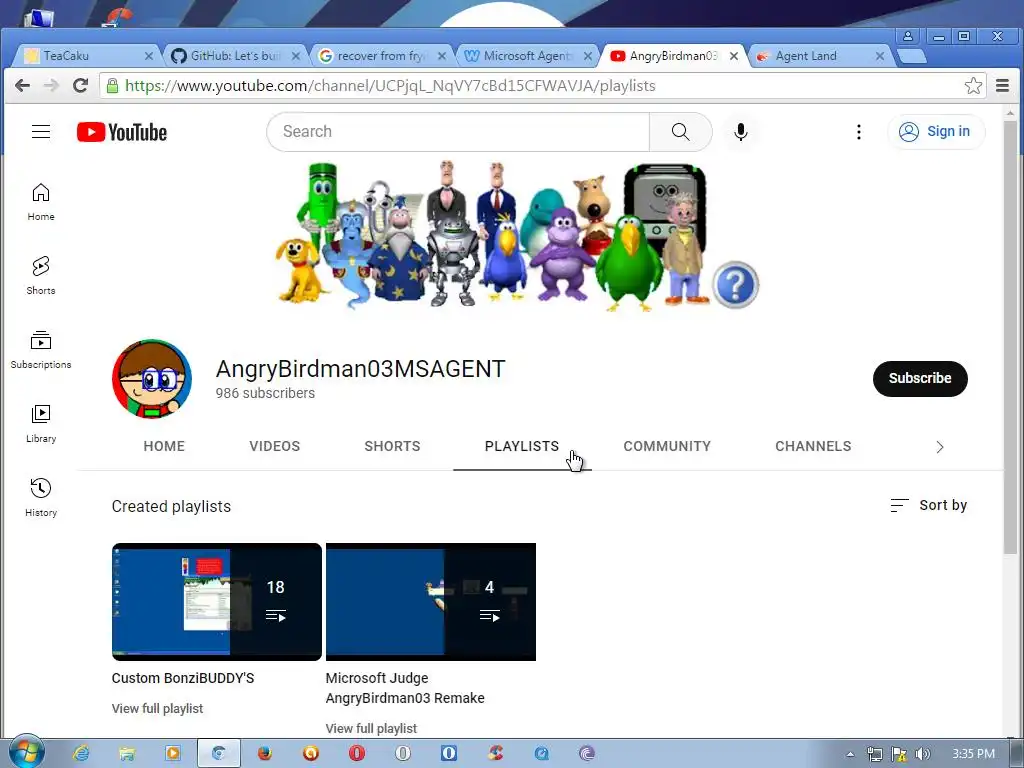The height and width of the screenshot is (768, 1024).
Task: Switch to the channel HOME tab
Action: coord(164,446)
